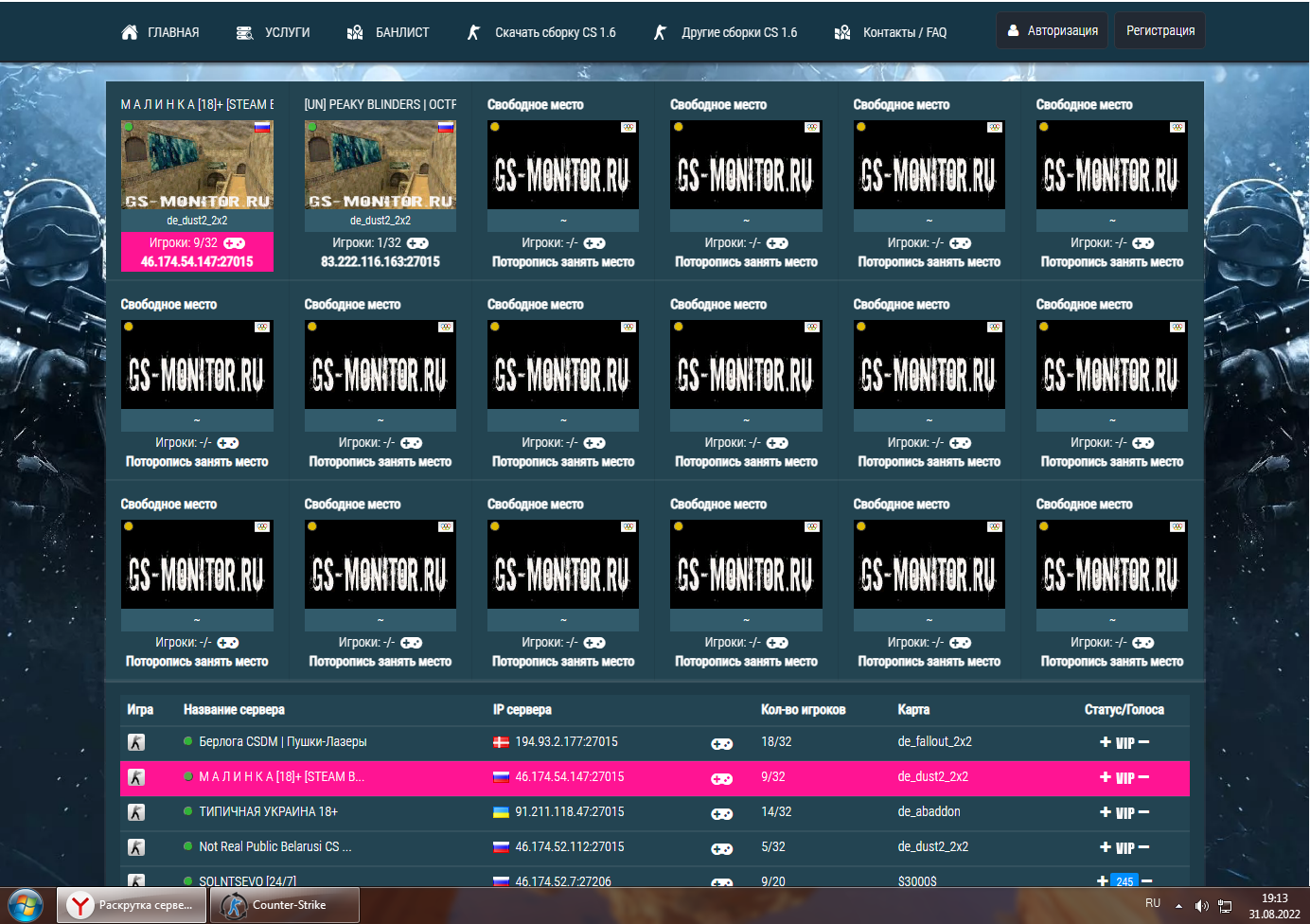Click the Статус/Голоса column header

(1124, 710)
